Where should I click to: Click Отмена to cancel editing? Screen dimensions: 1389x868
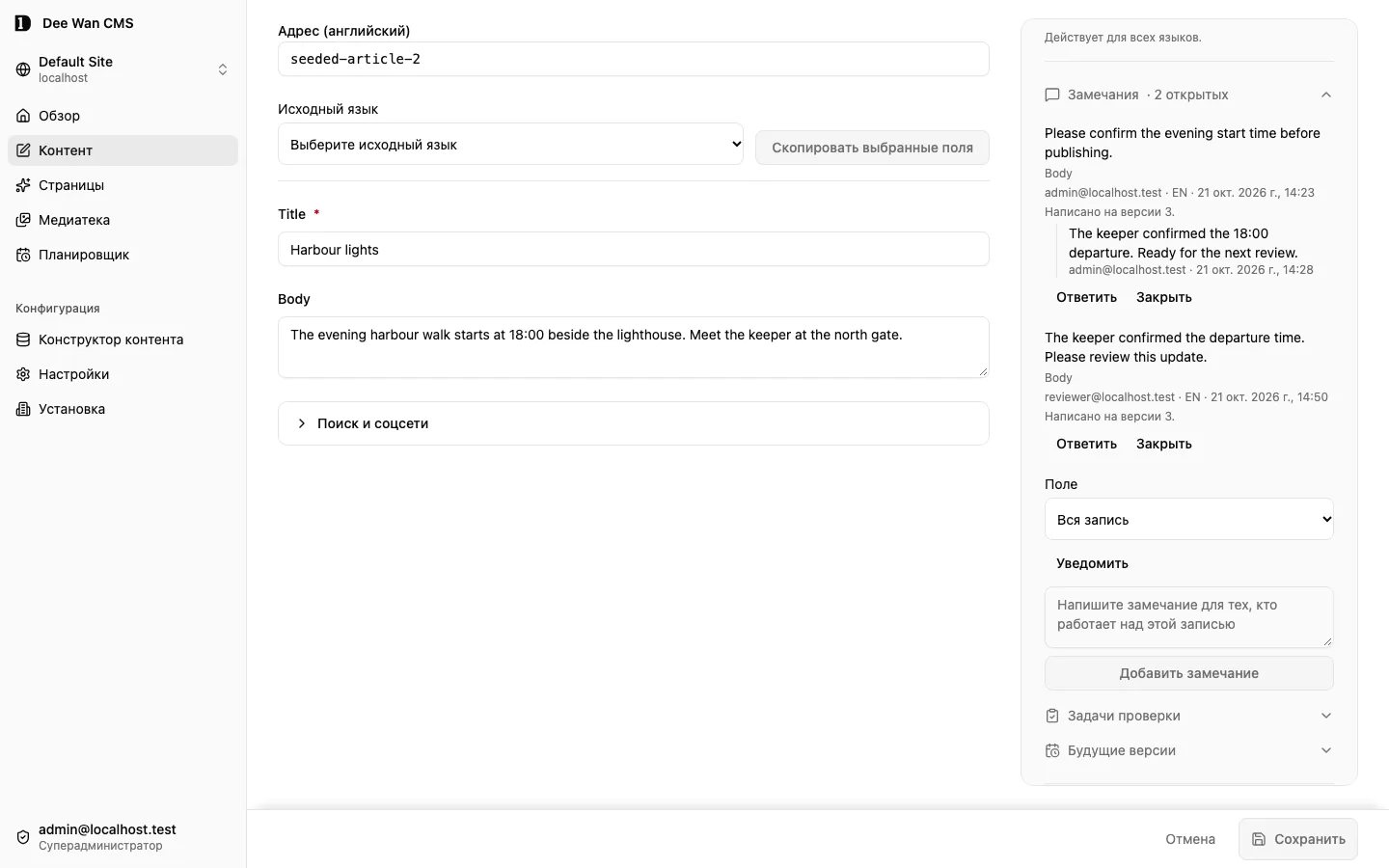click(1190, 839)
